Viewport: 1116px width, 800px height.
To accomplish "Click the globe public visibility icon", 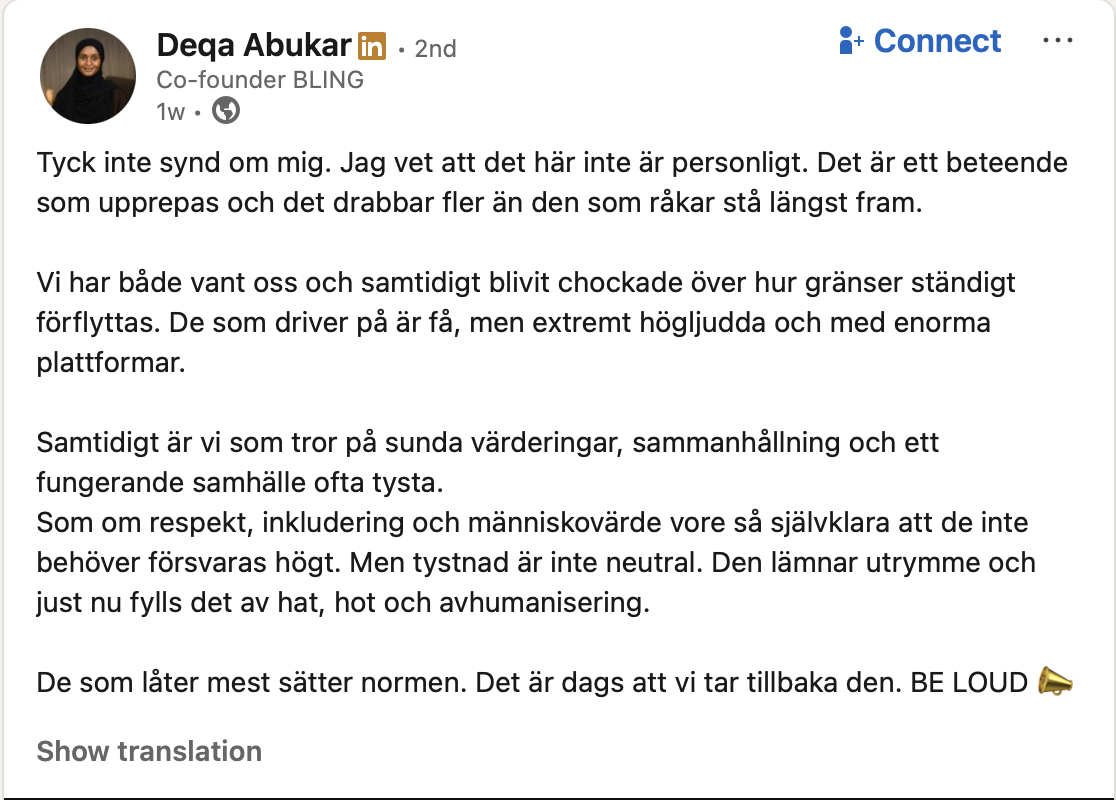I will click(x=227, y=111).
